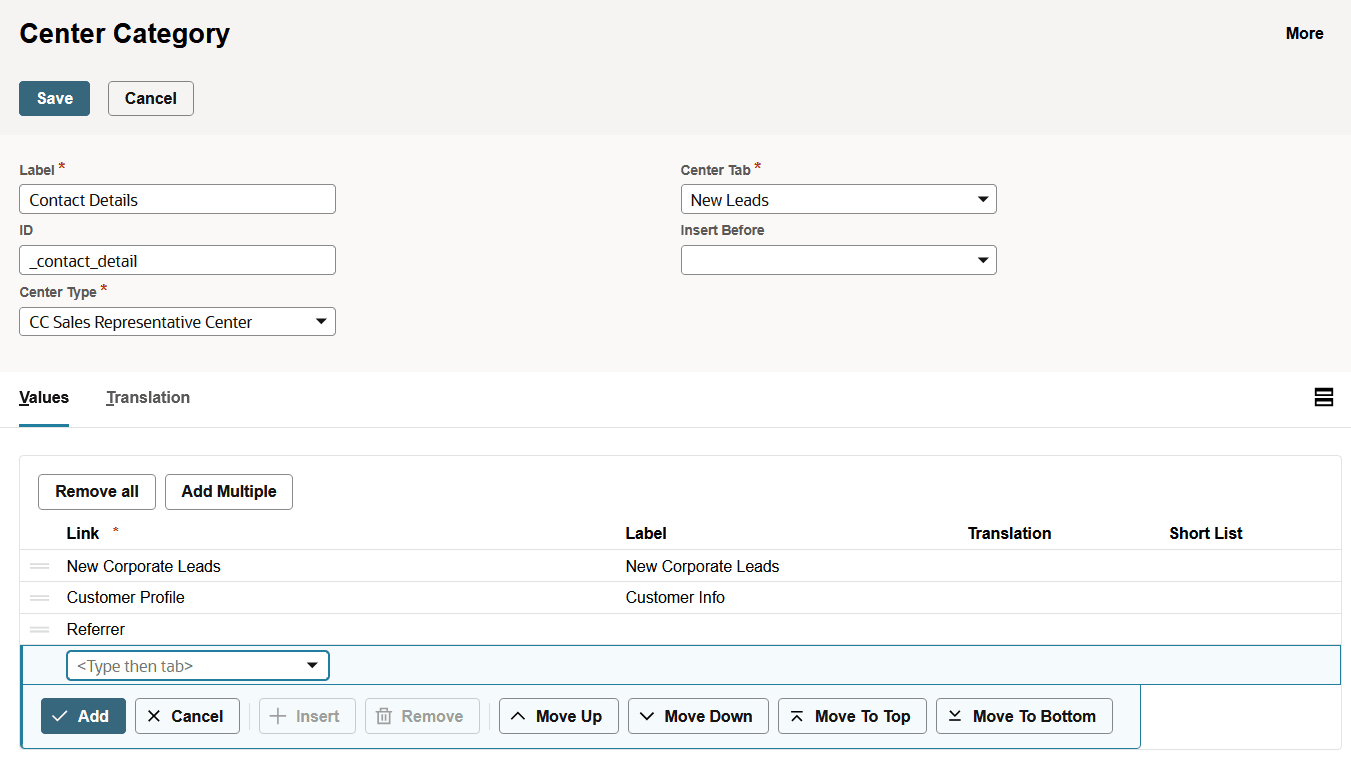The height and width of the screenshot is (760, 1351).
Task: Select the Customer Profile link cell
Action: click(x=125, y=597)
